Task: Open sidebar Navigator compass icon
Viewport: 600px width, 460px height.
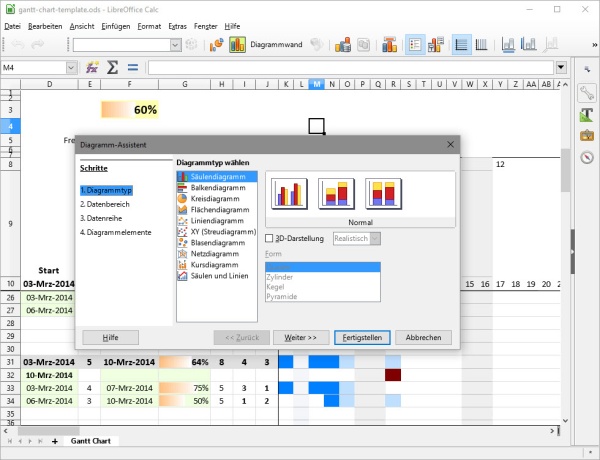Action: tap(587, 157)
